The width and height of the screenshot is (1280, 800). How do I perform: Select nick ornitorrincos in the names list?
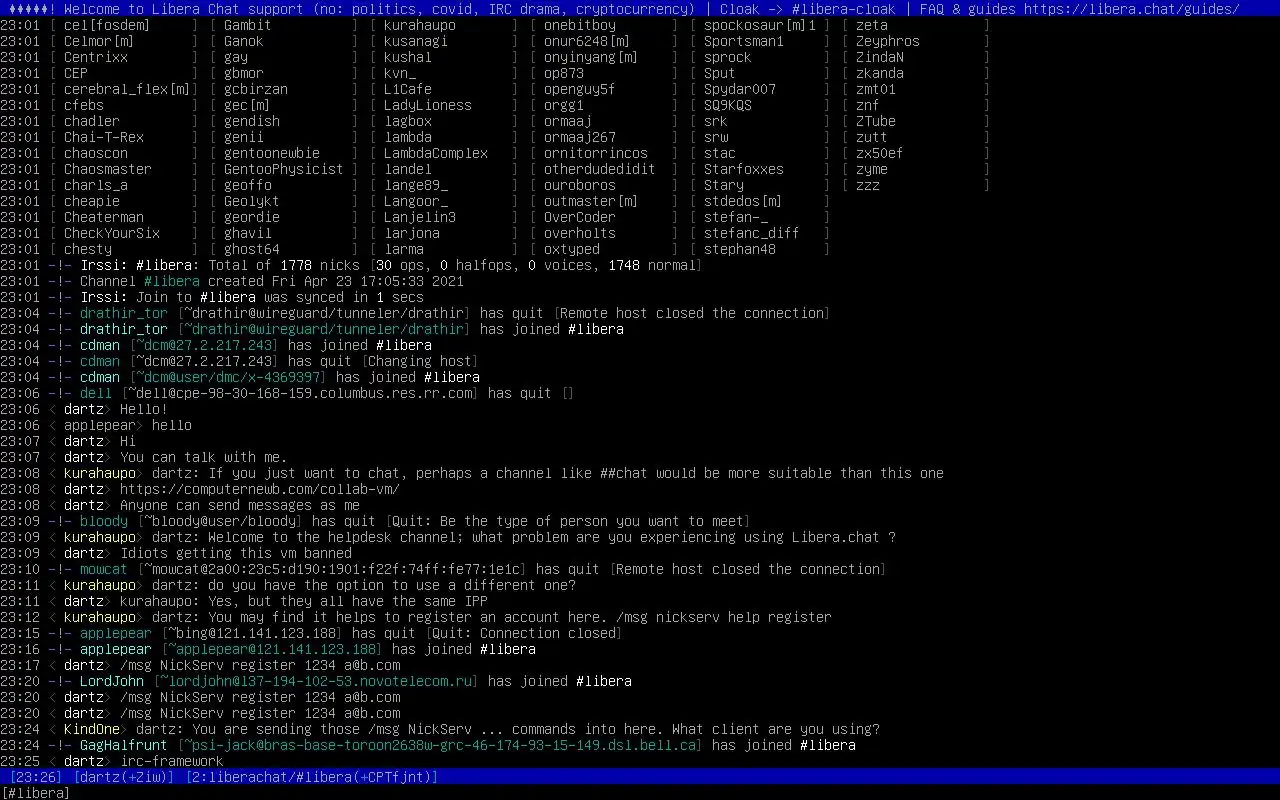(x=596, y=153)
